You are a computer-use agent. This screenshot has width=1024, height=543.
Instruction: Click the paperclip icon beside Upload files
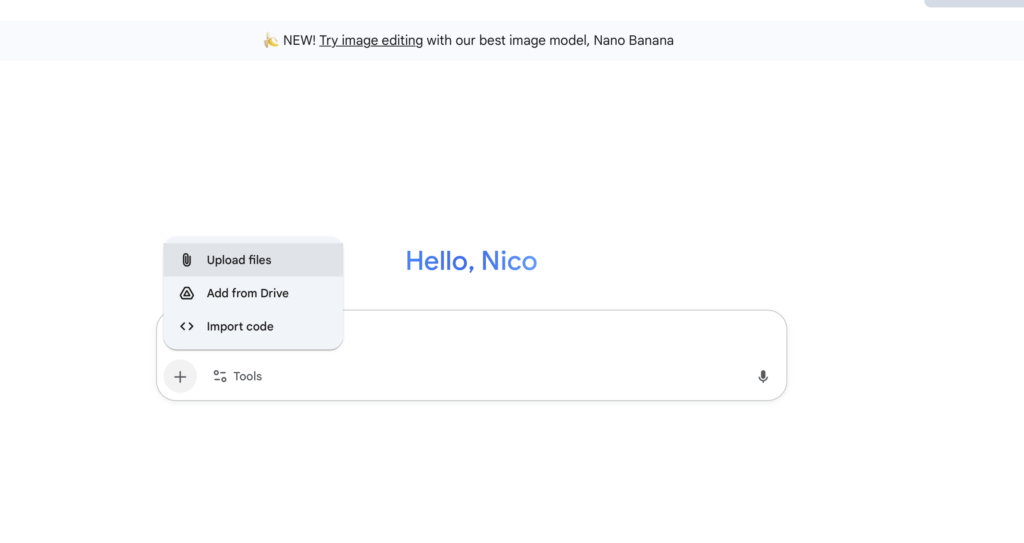pos(187,260)
